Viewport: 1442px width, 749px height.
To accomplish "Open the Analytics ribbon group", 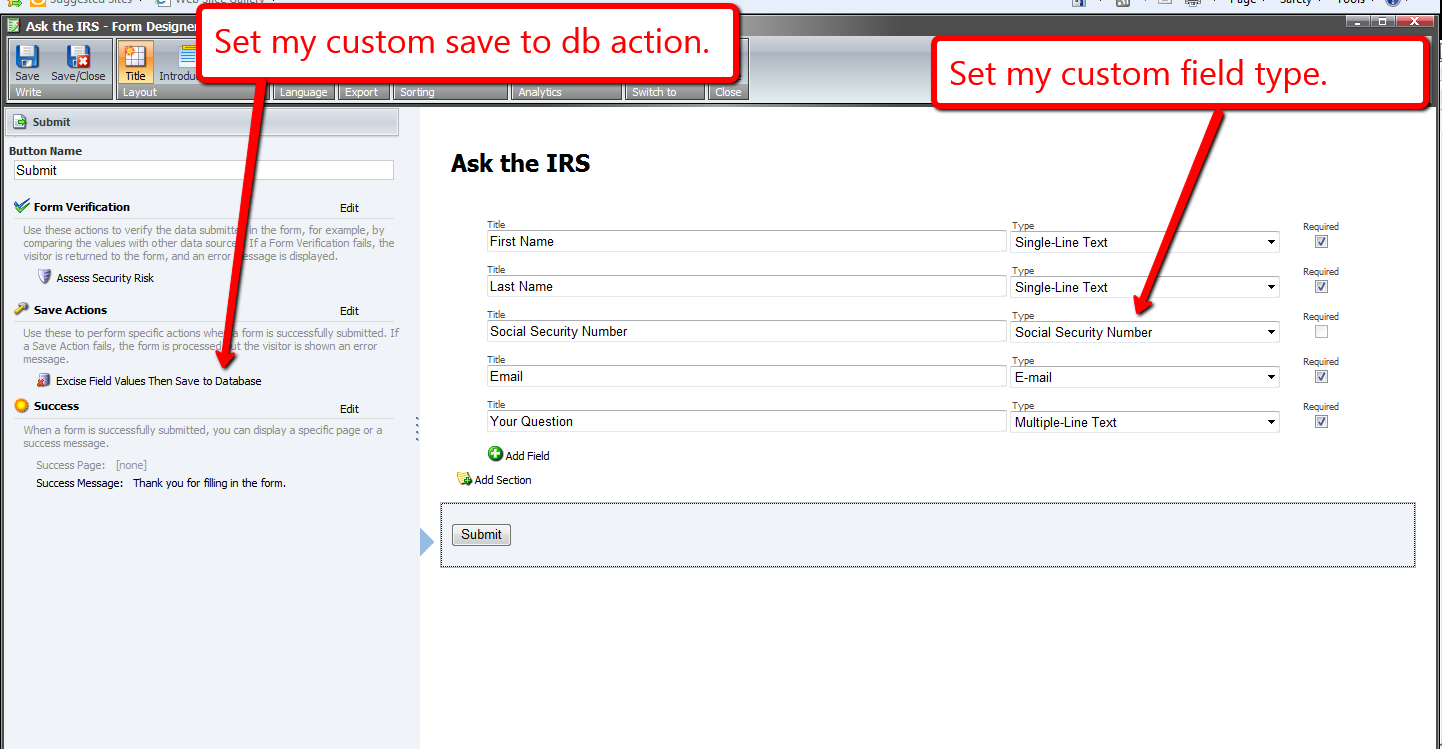I will point(540,92).
